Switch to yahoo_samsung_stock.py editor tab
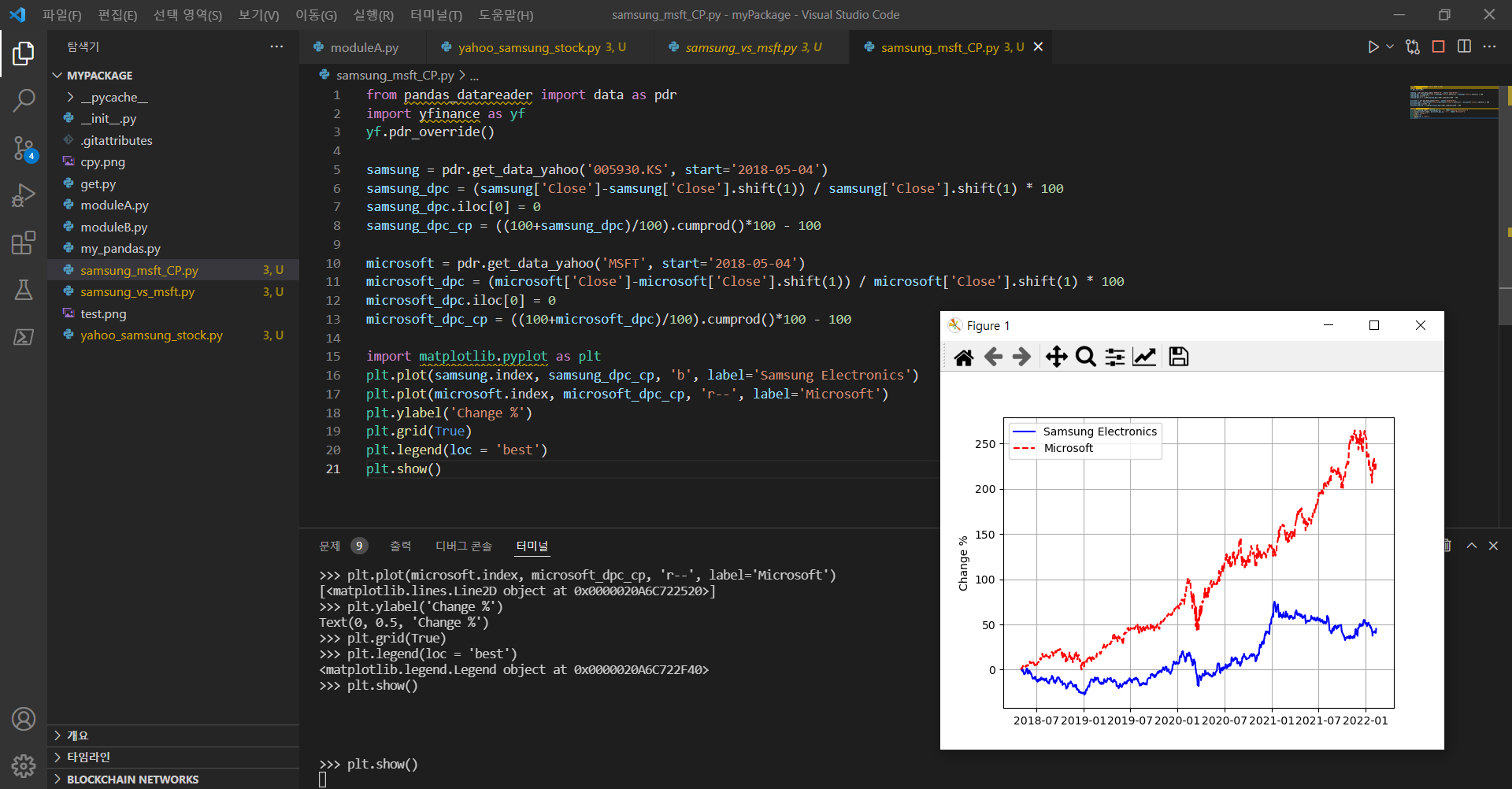 click(541, 47)
